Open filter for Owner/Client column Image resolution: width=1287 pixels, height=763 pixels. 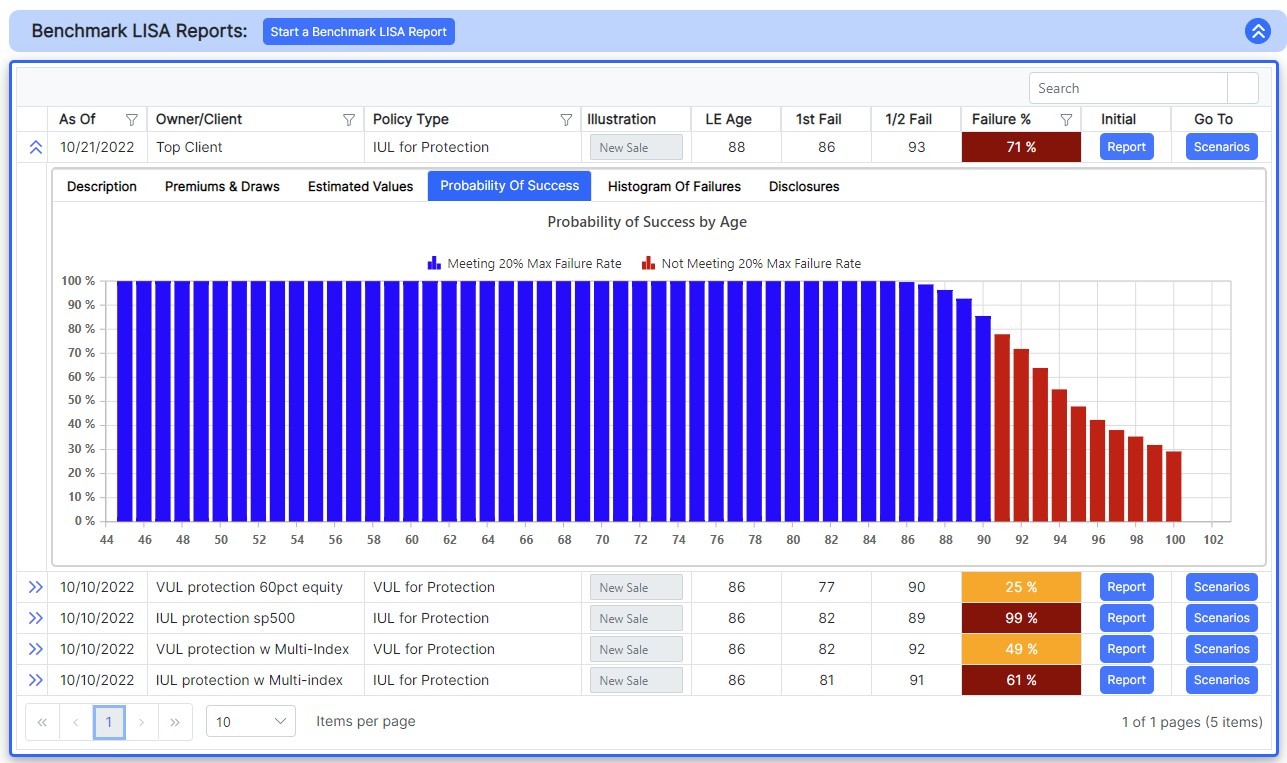349,120
